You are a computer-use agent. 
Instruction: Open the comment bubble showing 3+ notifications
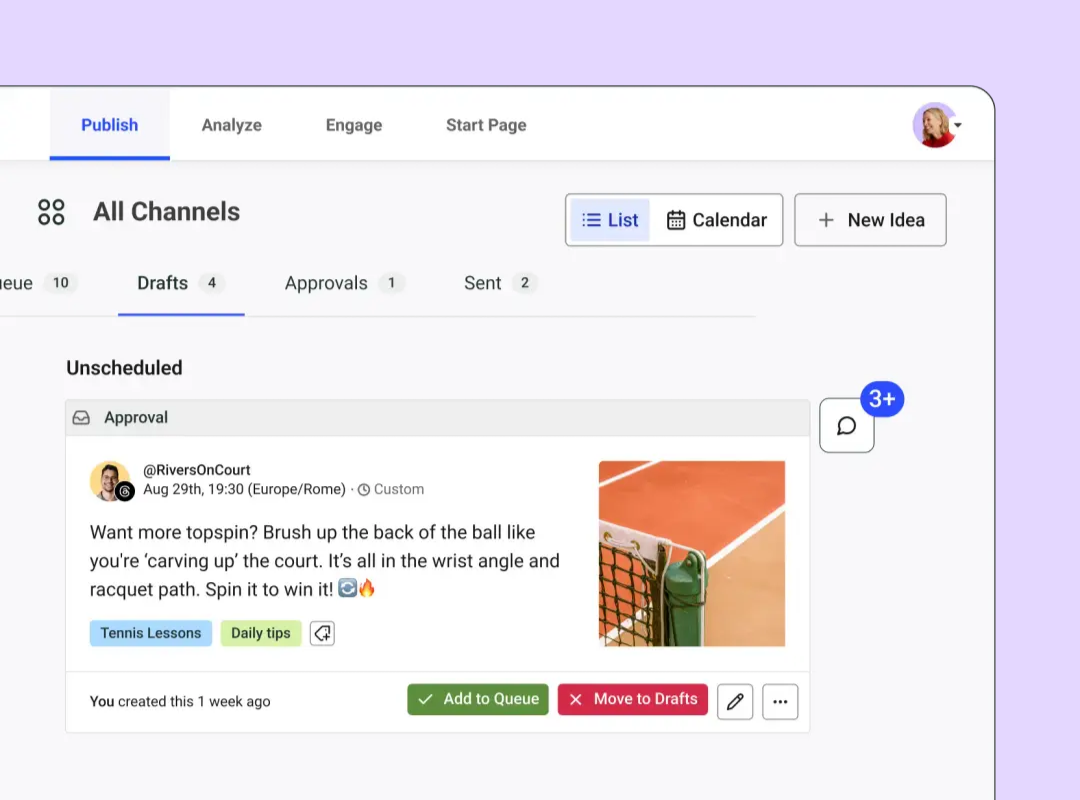pyautogui.click(x=846, y=425)
